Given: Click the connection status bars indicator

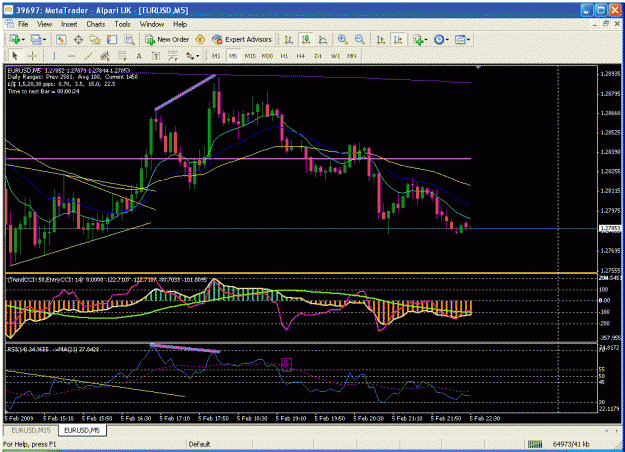Looking at the screenshot, I should pos(535,444).
